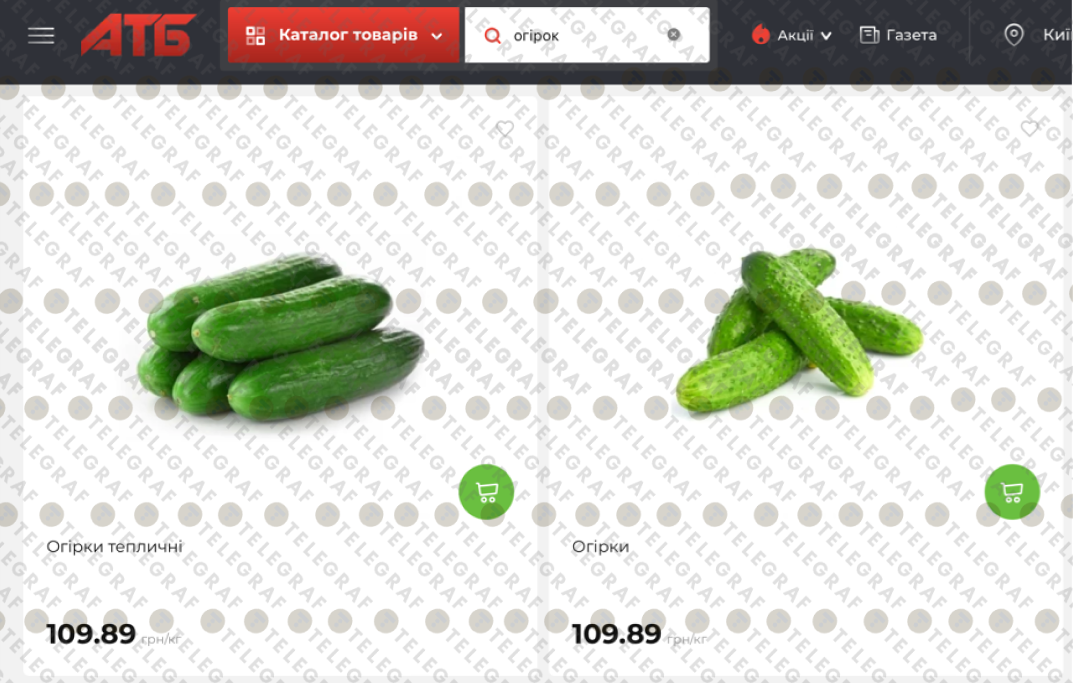This screenshot has width=1073, height=683.
Task: Open the Акції menu item
Action: coord(794,35)
